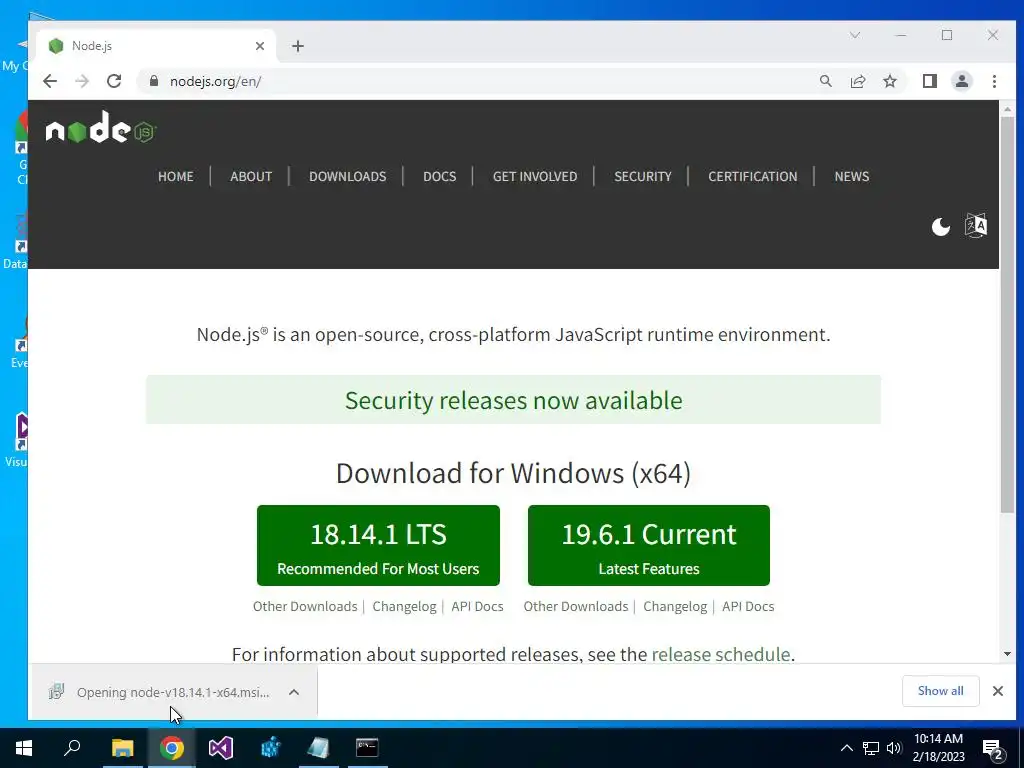Viewport: 1024px width, 768px height.
Task: Open the blue gear app on taskbar
Action: tap(270, 748)
